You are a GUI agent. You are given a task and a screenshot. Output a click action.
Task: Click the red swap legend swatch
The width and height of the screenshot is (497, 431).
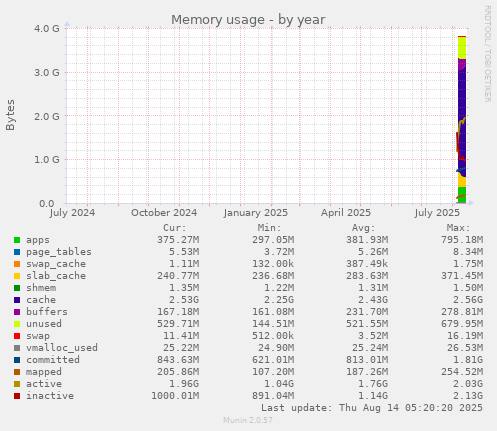tap(17, 336)
